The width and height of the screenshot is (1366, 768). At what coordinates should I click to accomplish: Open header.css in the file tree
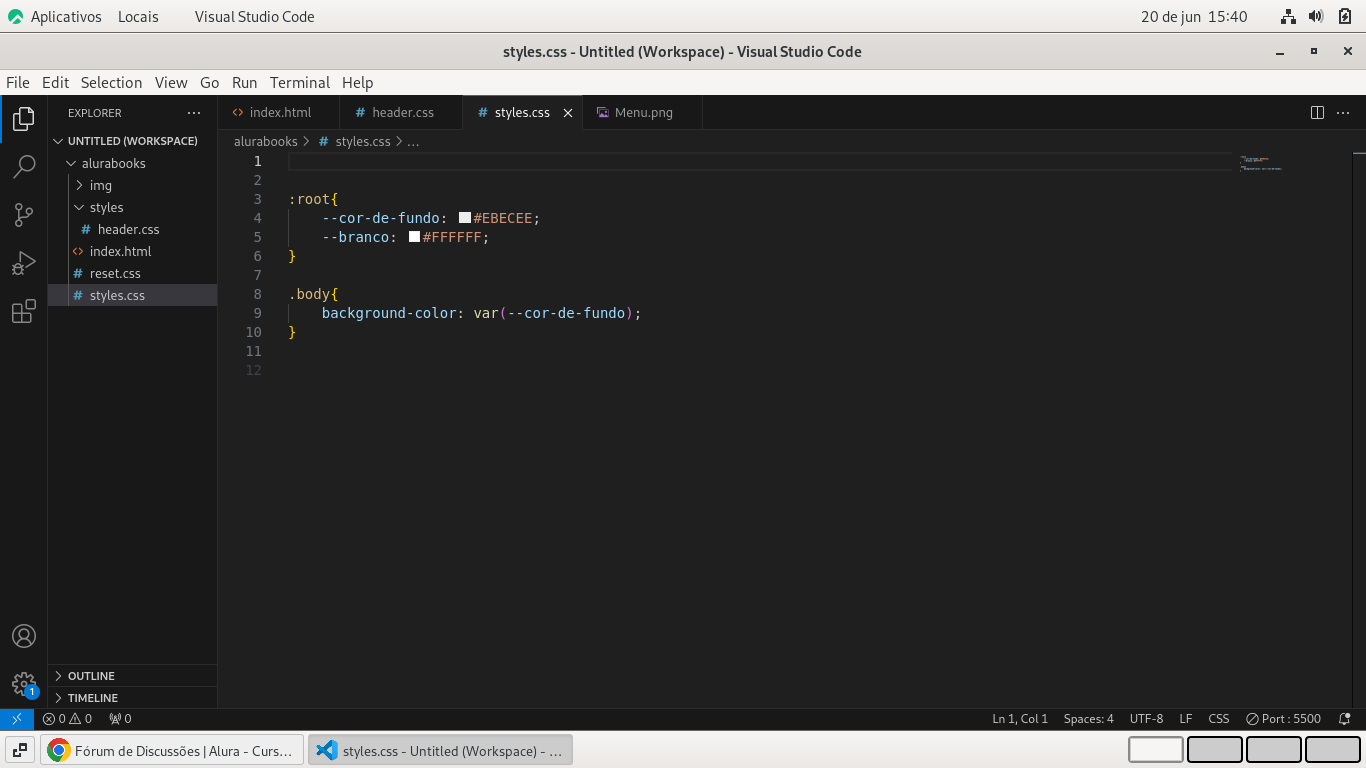tap(132, 229)
